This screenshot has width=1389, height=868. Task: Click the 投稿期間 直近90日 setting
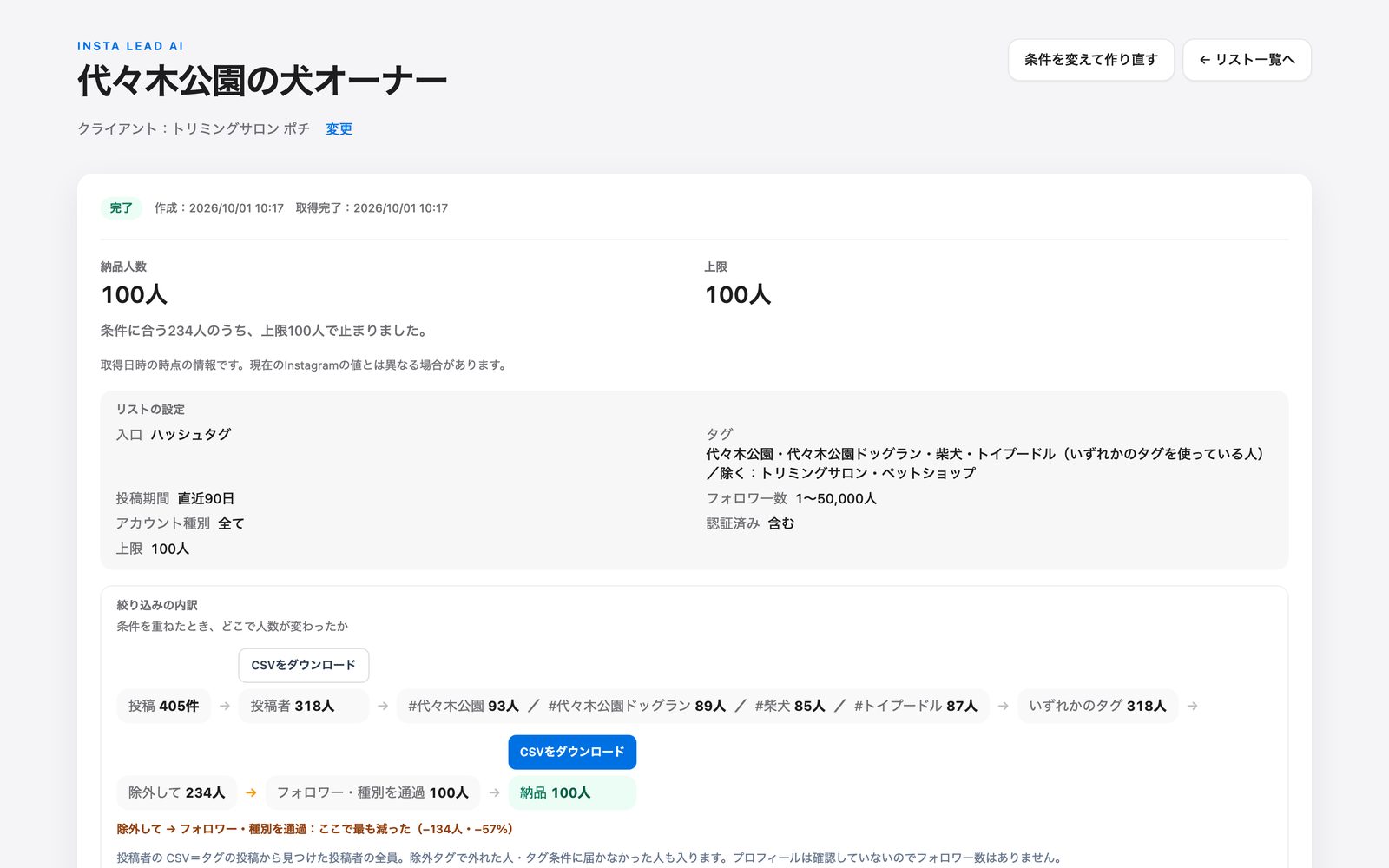175,498
